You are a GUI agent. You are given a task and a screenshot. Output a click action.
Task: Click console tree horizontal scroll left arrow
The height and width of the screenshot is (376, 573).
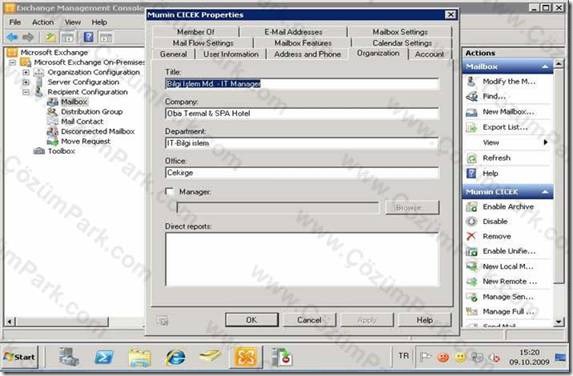point(10,322)
